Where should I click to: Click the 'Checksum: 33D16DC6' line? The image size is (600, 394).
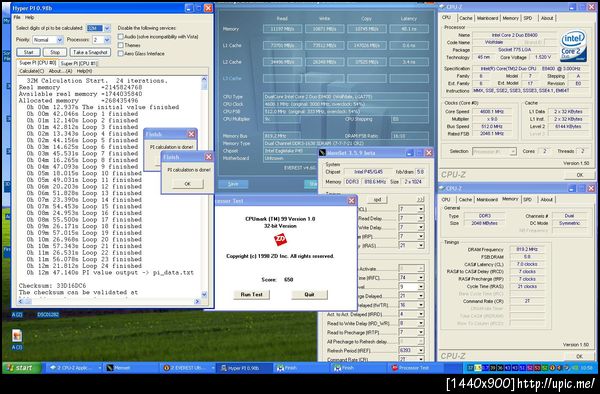tap(52, 286)
